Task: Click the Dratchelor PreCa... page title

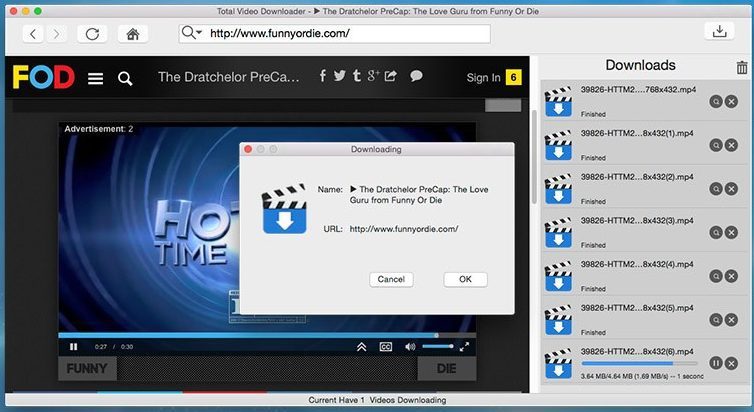Action: tap(228, 77)
